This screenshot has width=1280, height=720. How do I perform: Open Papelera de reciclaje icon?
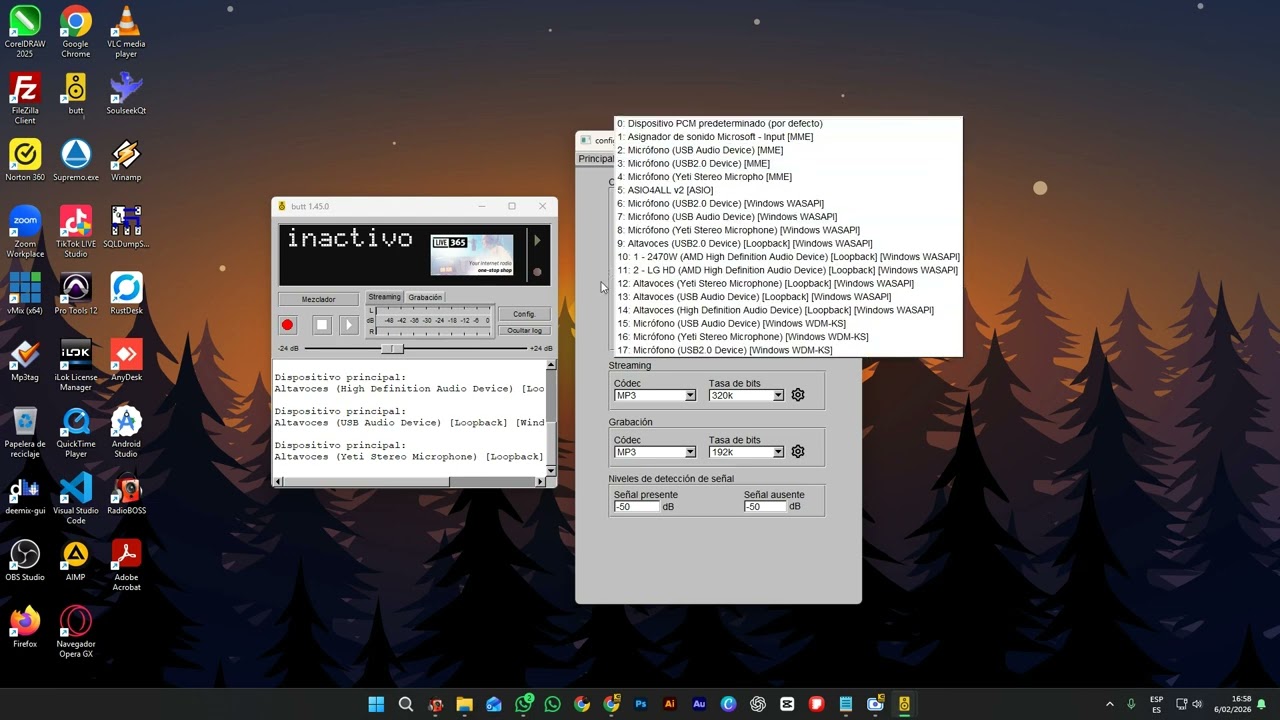click(25, 432)
